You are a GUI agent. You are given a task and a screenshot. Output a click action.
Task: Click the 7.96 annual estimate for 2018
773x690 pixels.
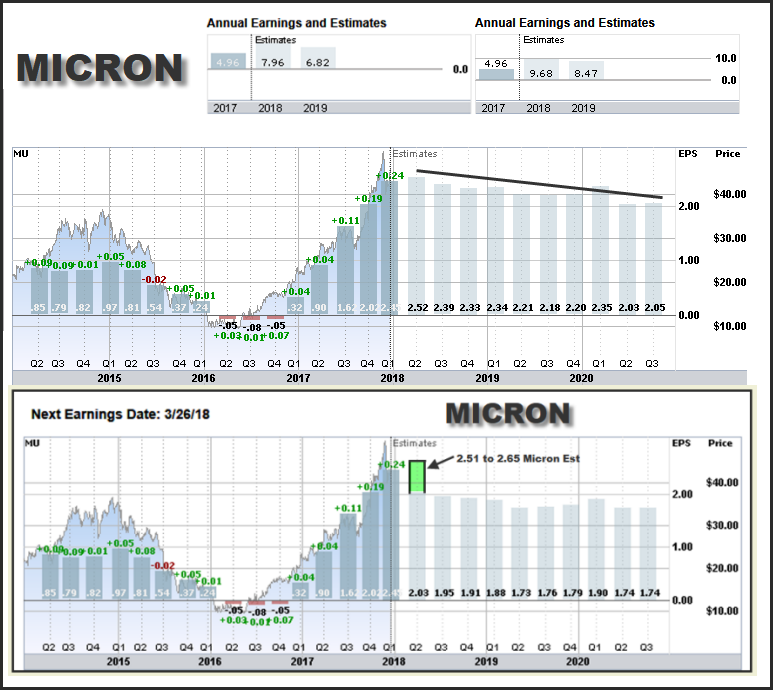(x=273, y=63)
